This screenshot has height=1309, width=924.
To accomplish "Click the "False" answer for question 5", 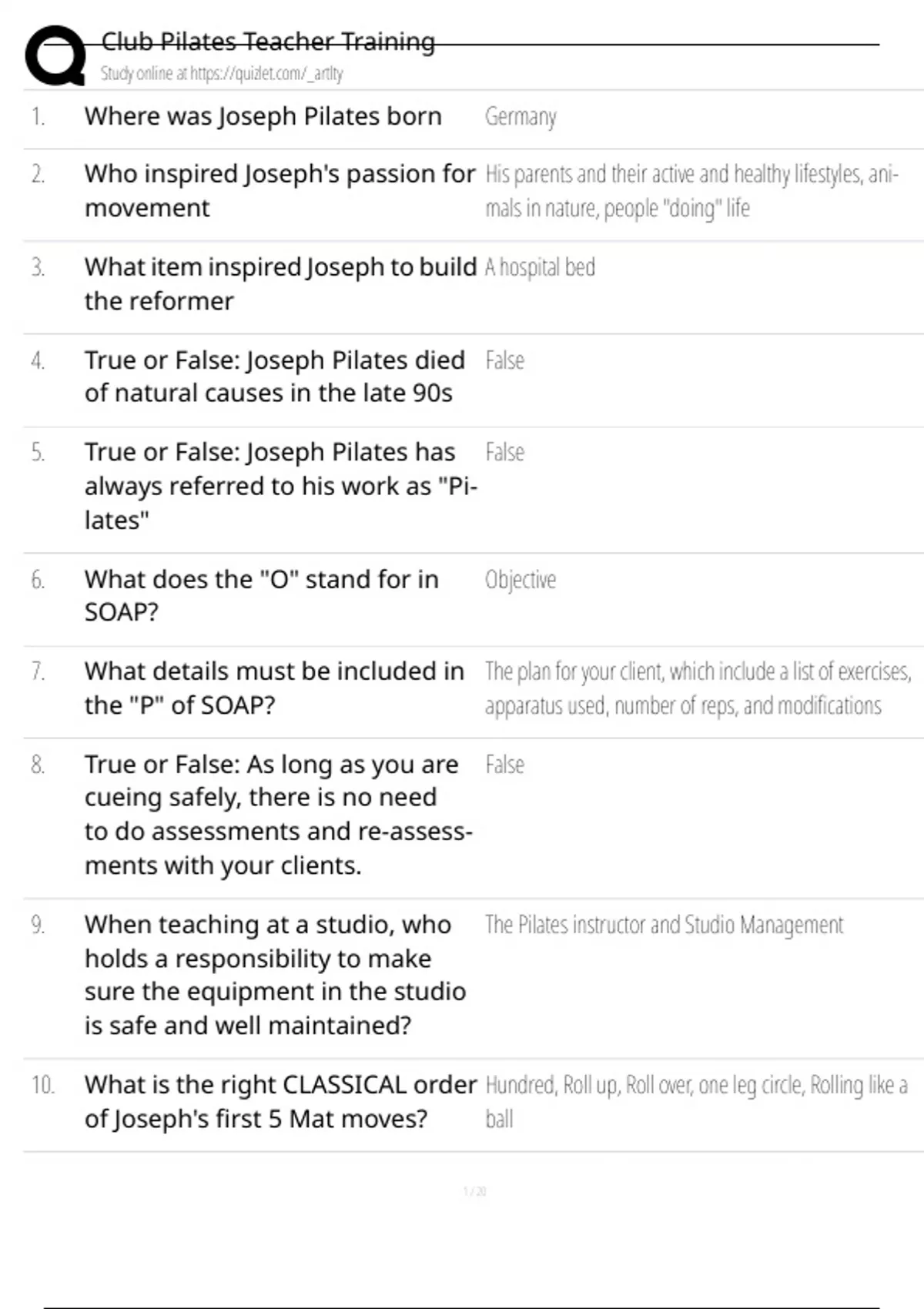I will coord(504,452).
